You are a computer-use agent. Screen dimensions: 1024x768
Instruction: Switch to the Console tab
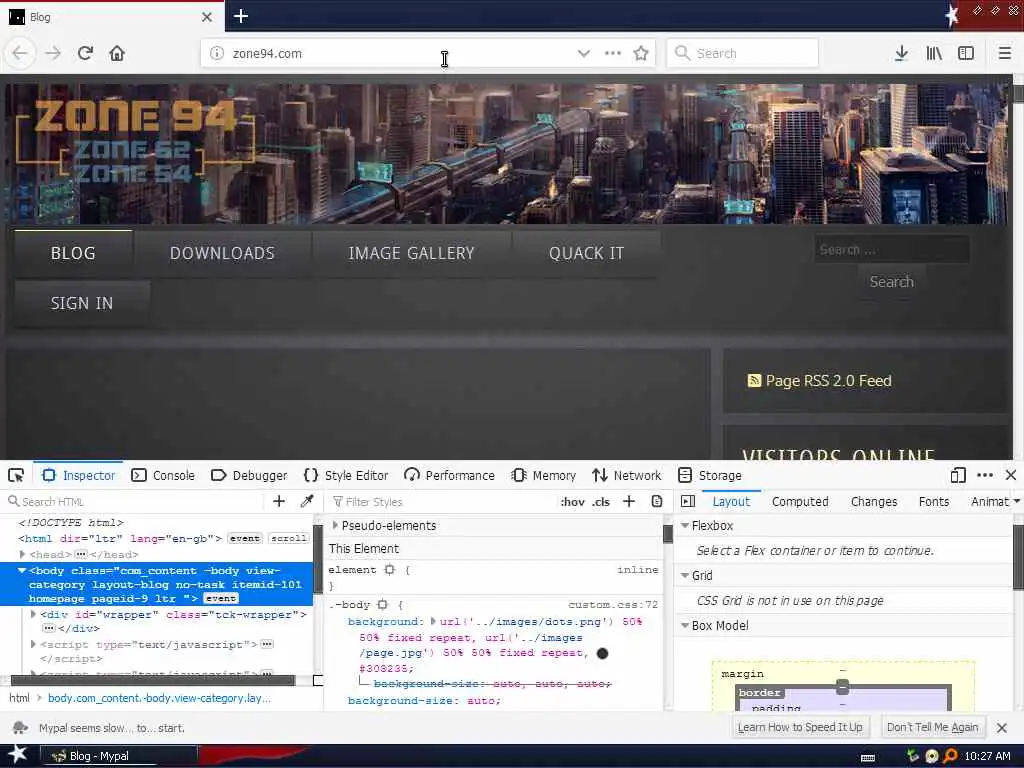[163, 475]
